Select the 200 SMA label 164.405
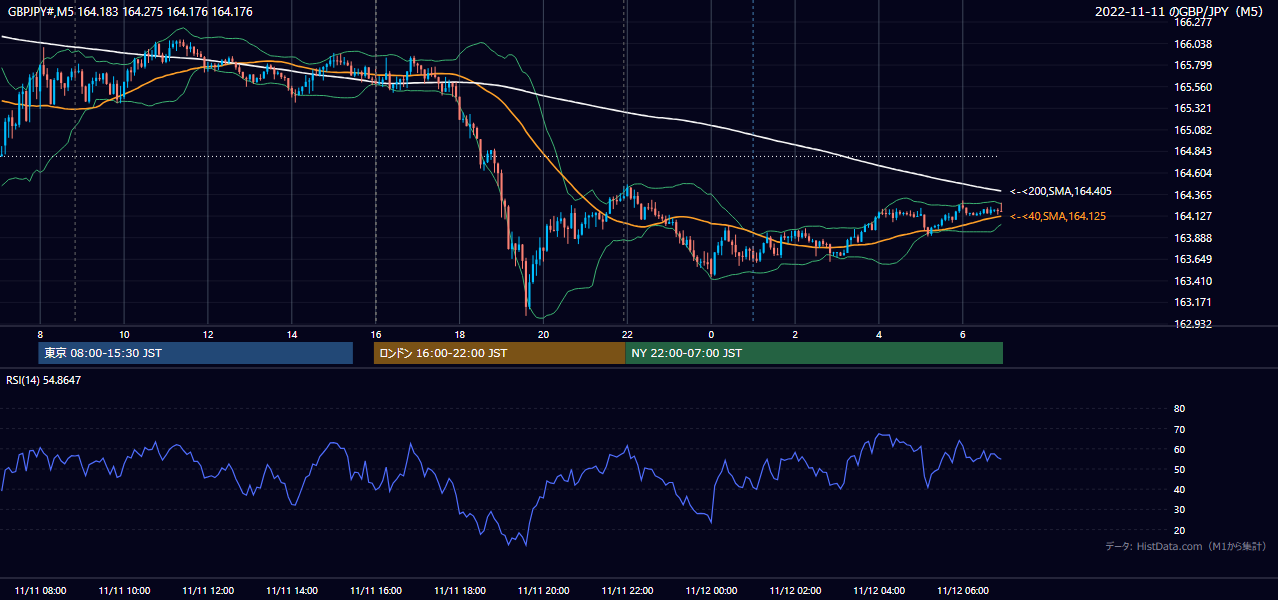1278x600 pixels. point(1061,191)
